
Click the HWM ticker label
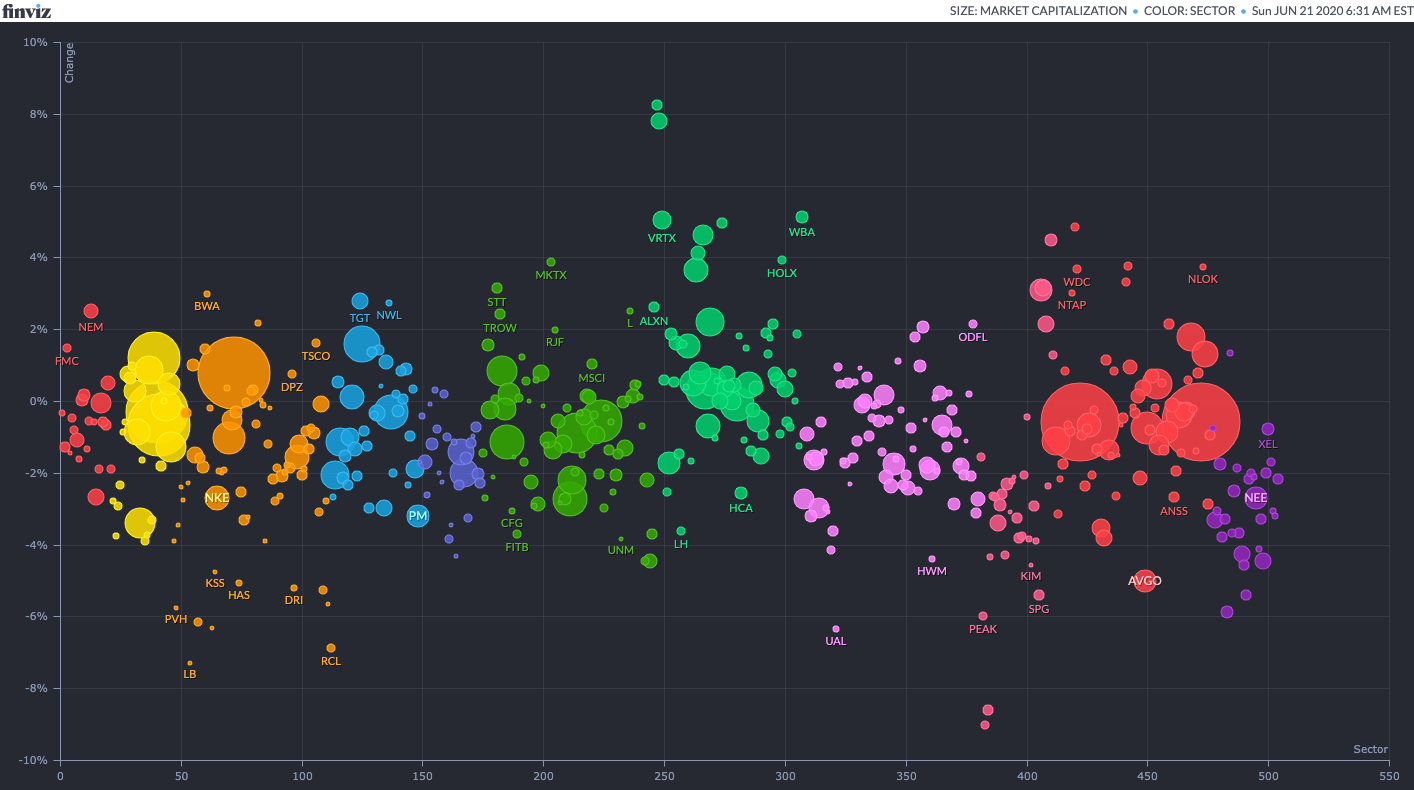[932, 571]
